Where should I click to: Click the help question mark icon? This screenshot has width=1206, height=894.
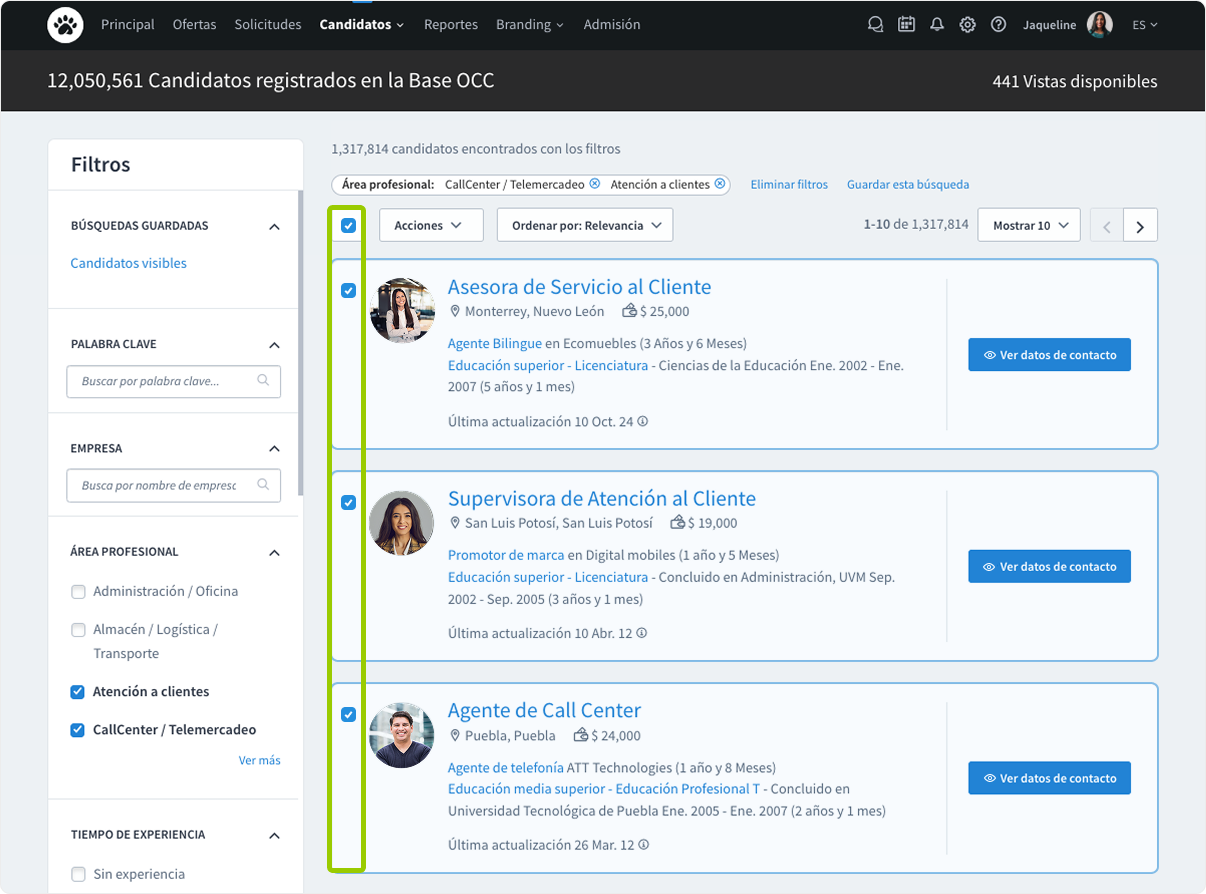998,25
